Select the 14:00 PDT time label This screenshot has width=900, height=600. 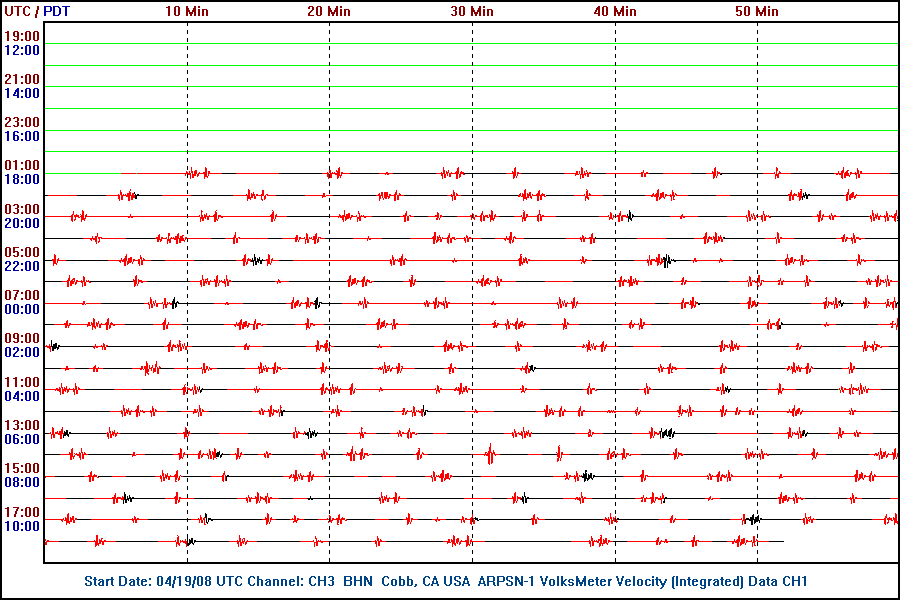click(x=22, y=93)
